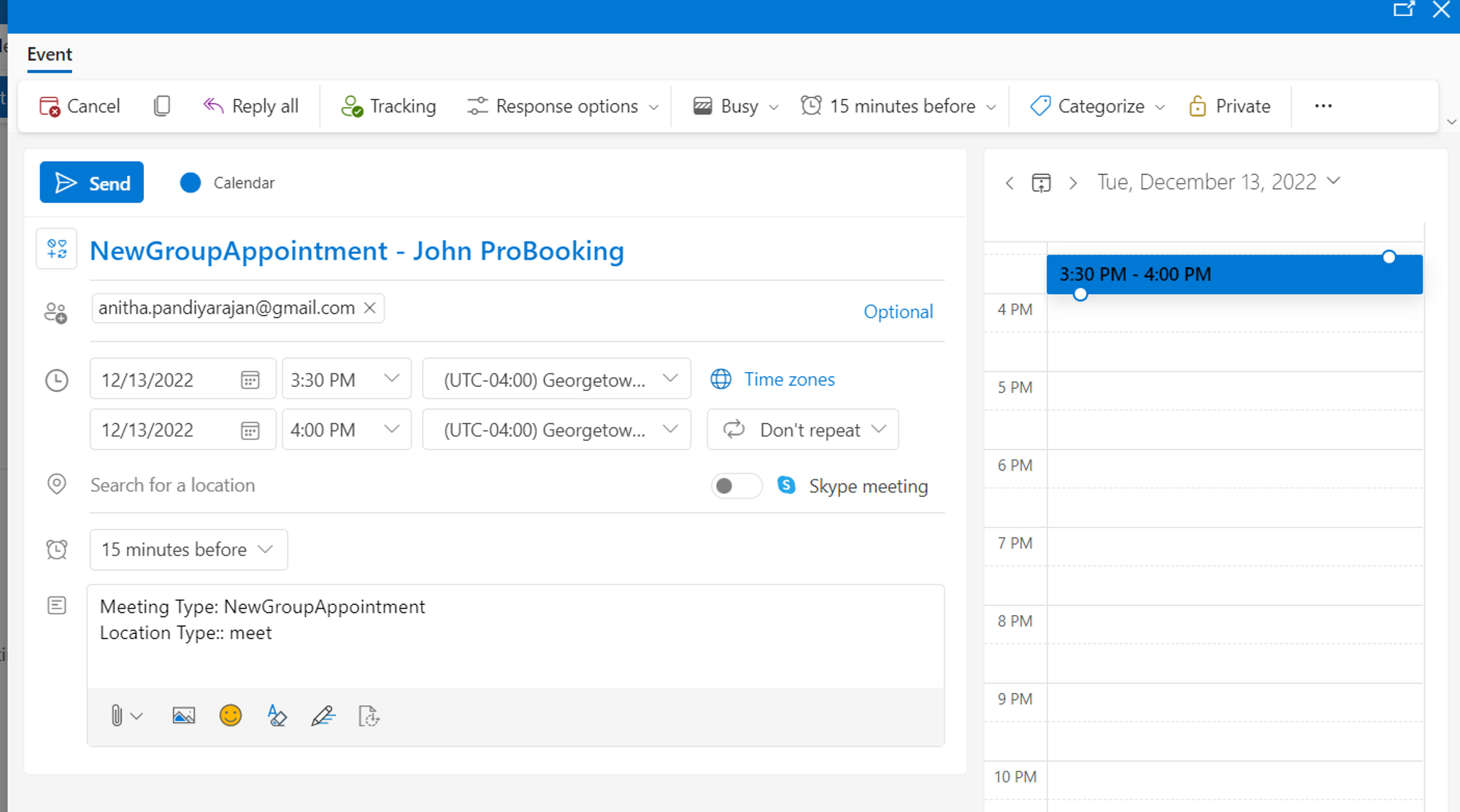
Task: Toggle the Skype meeting switch
Action: tap(737, 486)
